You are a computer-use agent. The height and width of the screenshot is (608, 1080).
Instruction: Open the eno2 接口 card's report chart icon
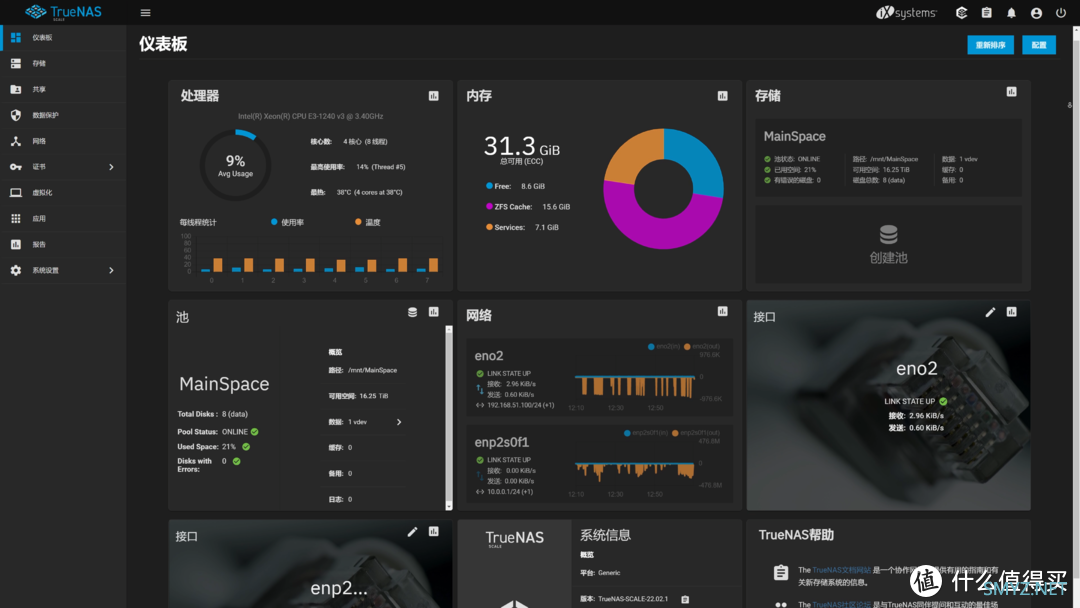1011,312
